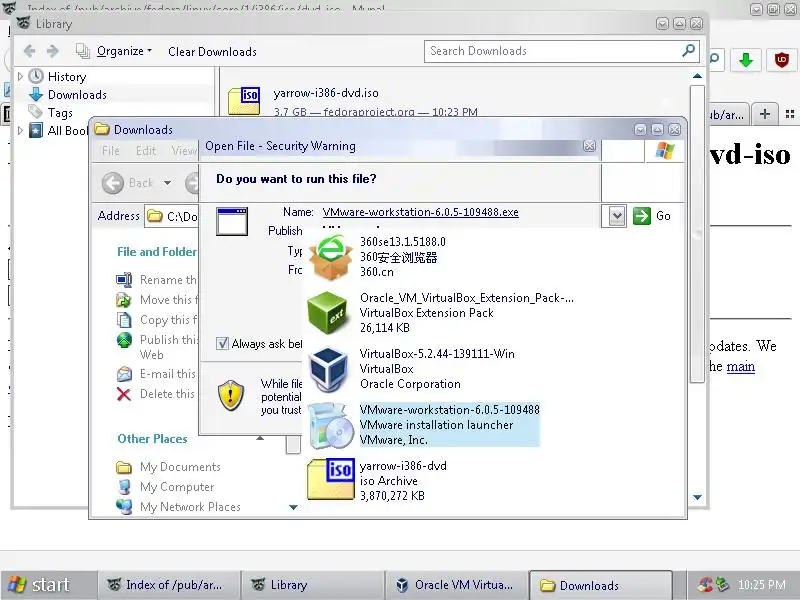800x600 pixels.
Task: Switch to Library taskbar button
Action: (x=312, y=585)
